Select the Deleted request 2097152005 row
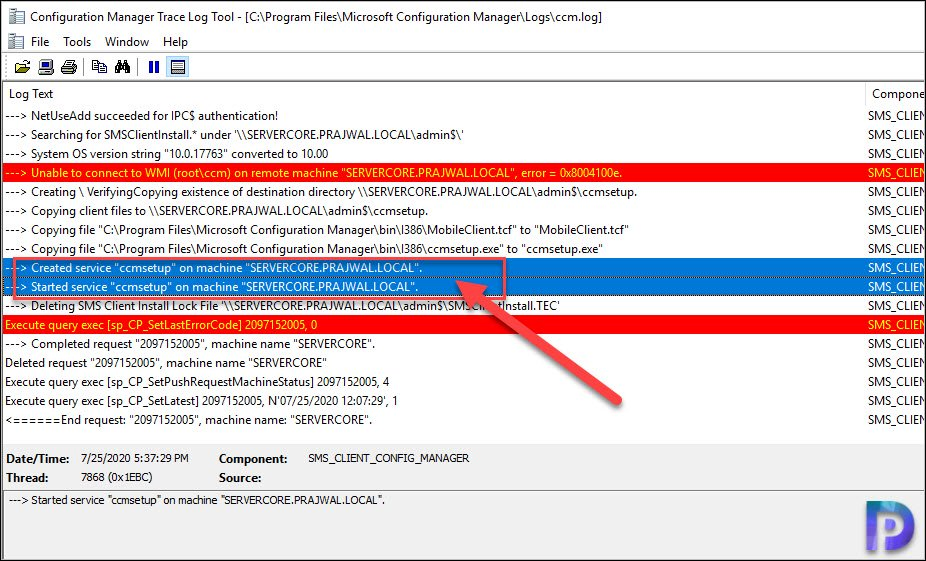The height and width of the screenshot is (561, 926). click(463, 363)
